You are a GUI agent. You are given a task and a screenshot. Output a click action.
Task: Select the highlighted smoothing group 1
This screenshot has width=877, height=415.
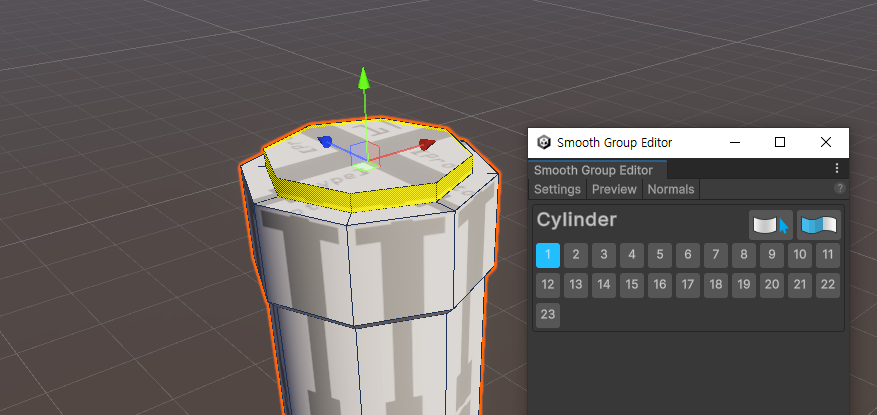coord(548,255)
